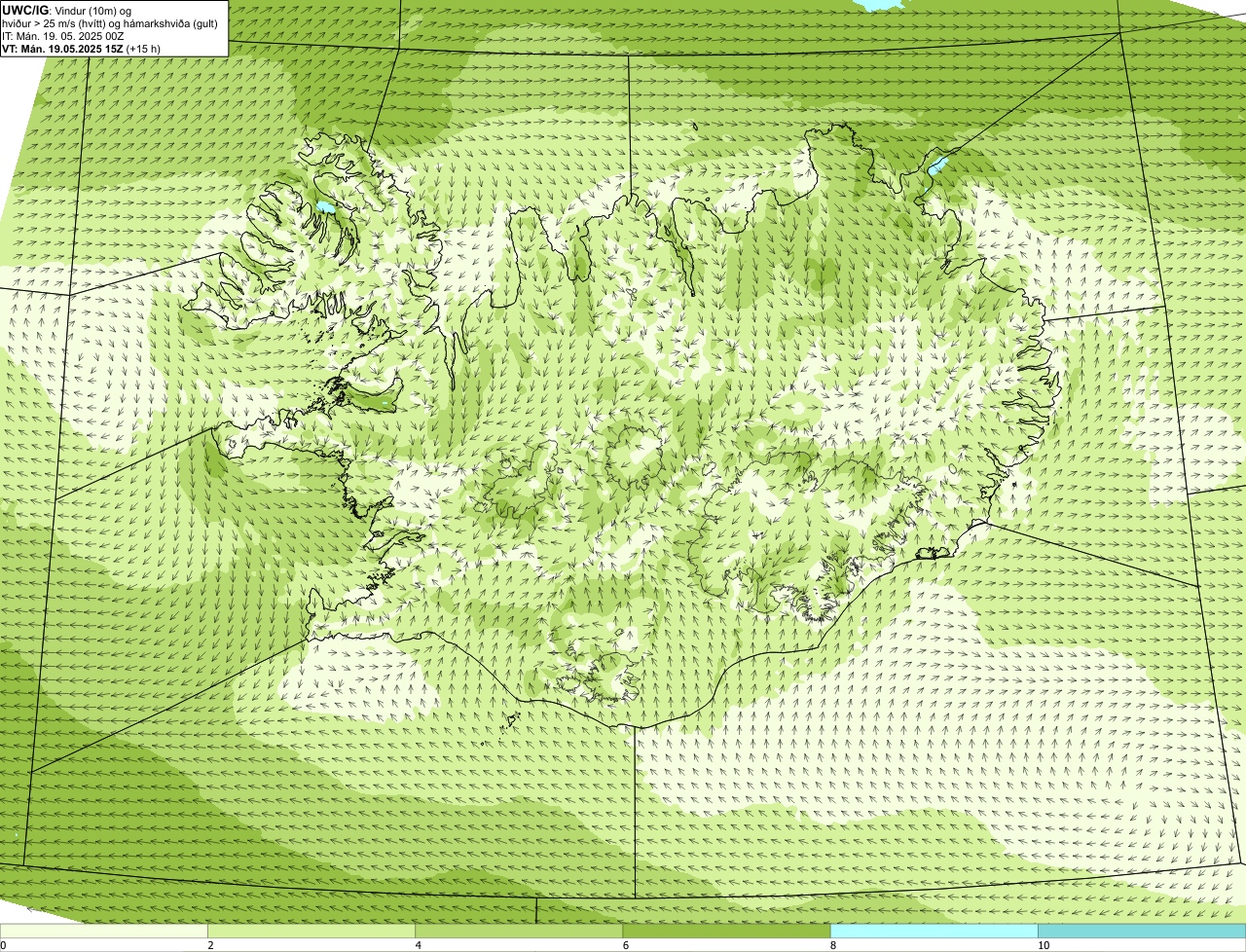The height and width of the screenshot is (952, 1246).
Task: Click the scale label '8'
Action: [832, 945]
